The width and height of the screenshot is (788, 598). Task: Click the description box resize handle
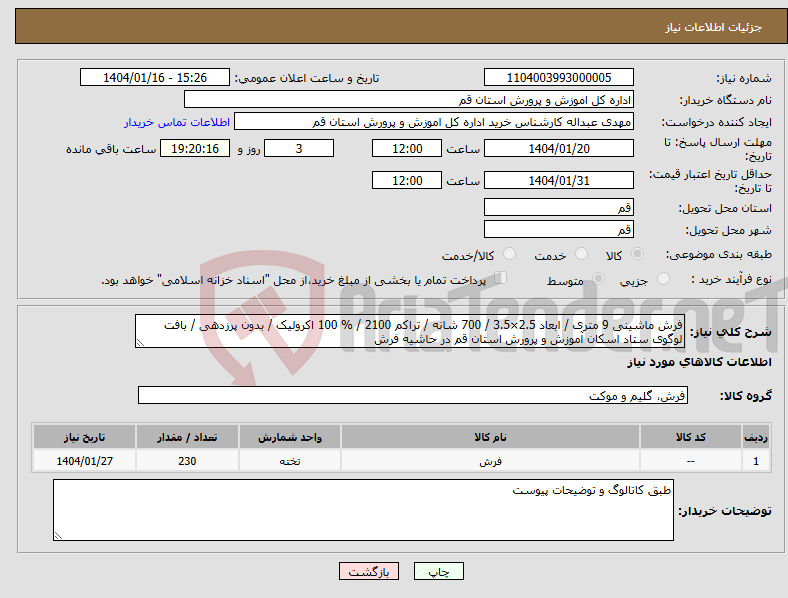pos(140,343)
